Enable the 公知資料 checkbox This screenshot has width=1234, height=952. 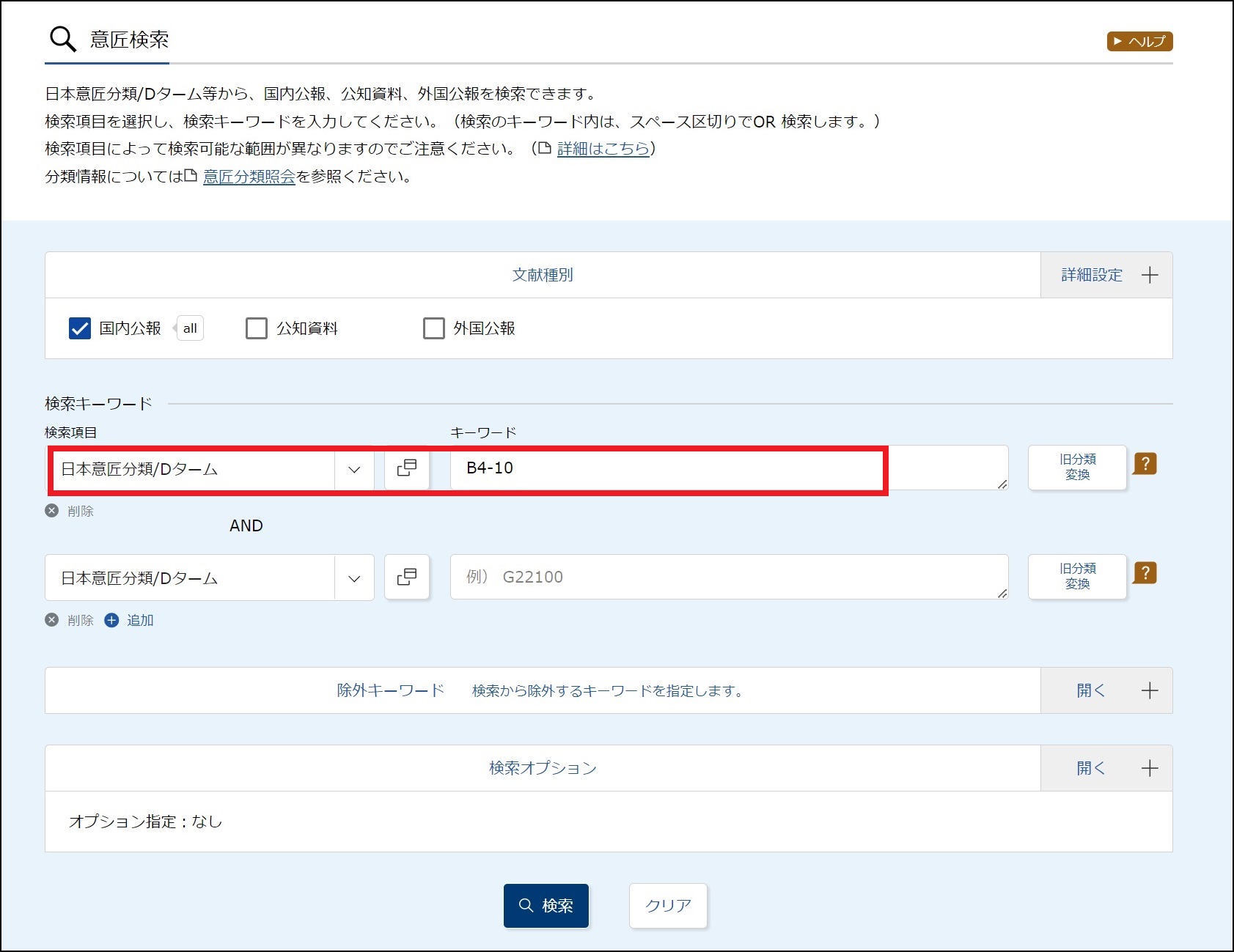click(x=257, y=328)
